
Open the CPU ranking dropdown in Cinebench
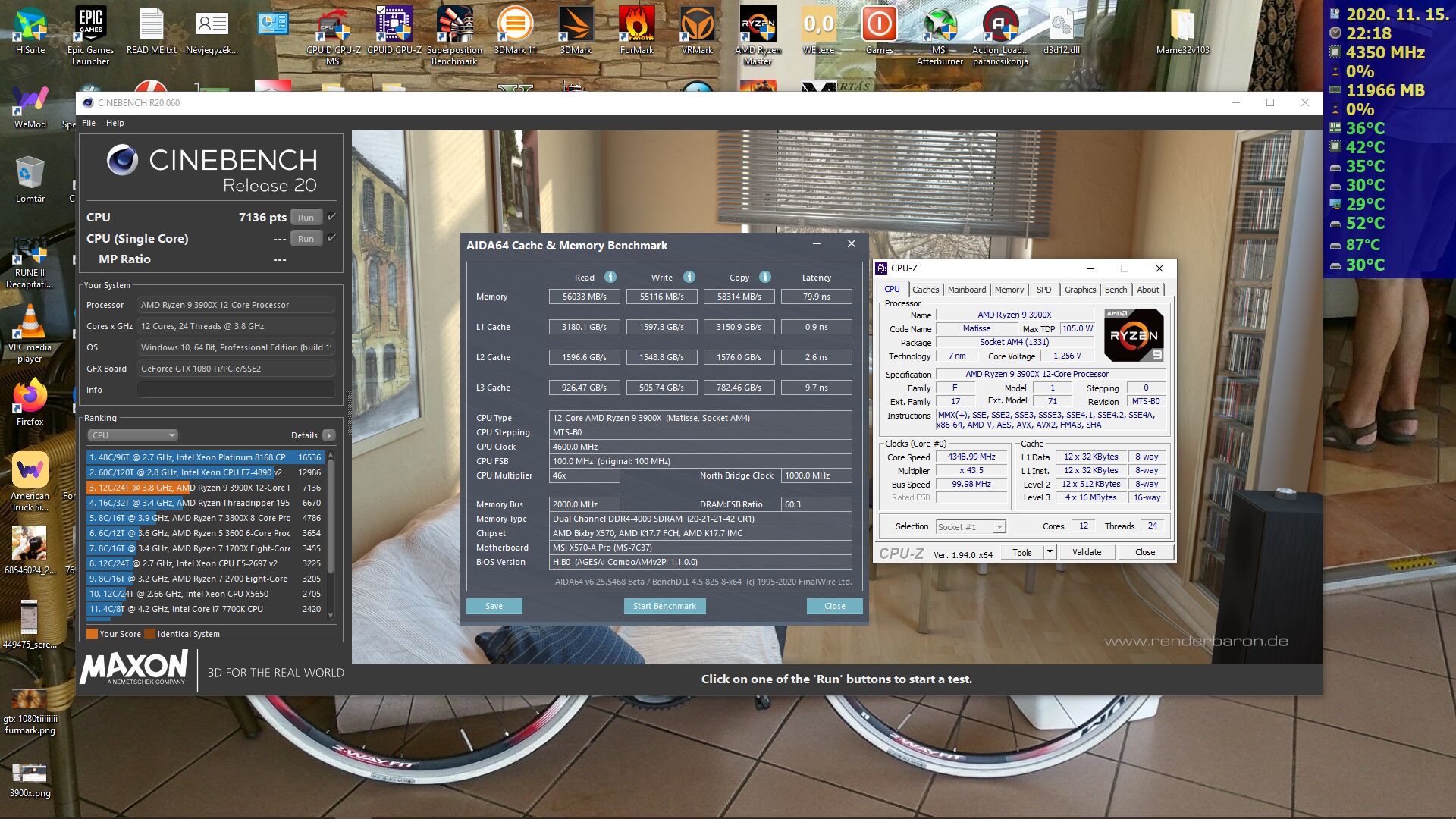click(x=133, y=435)
